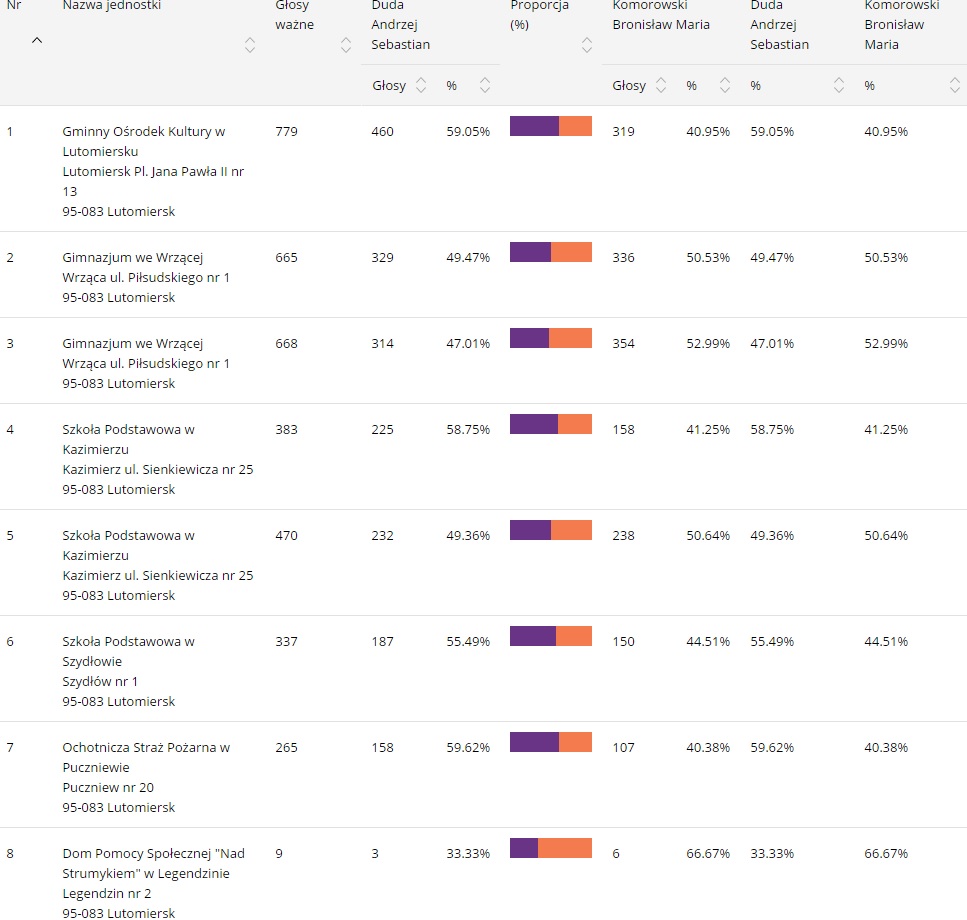Click the Proporcja (%) header label
This screenshot has width=967, height=920.
(540, 15)
